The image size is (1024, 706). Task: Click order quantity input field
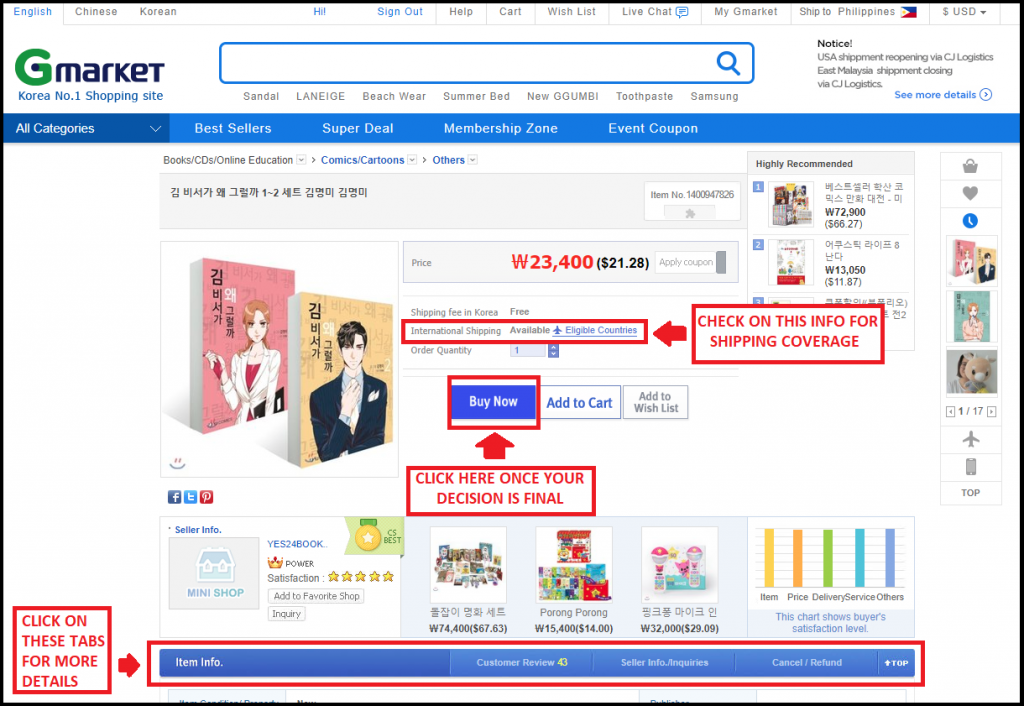[528, 350]
